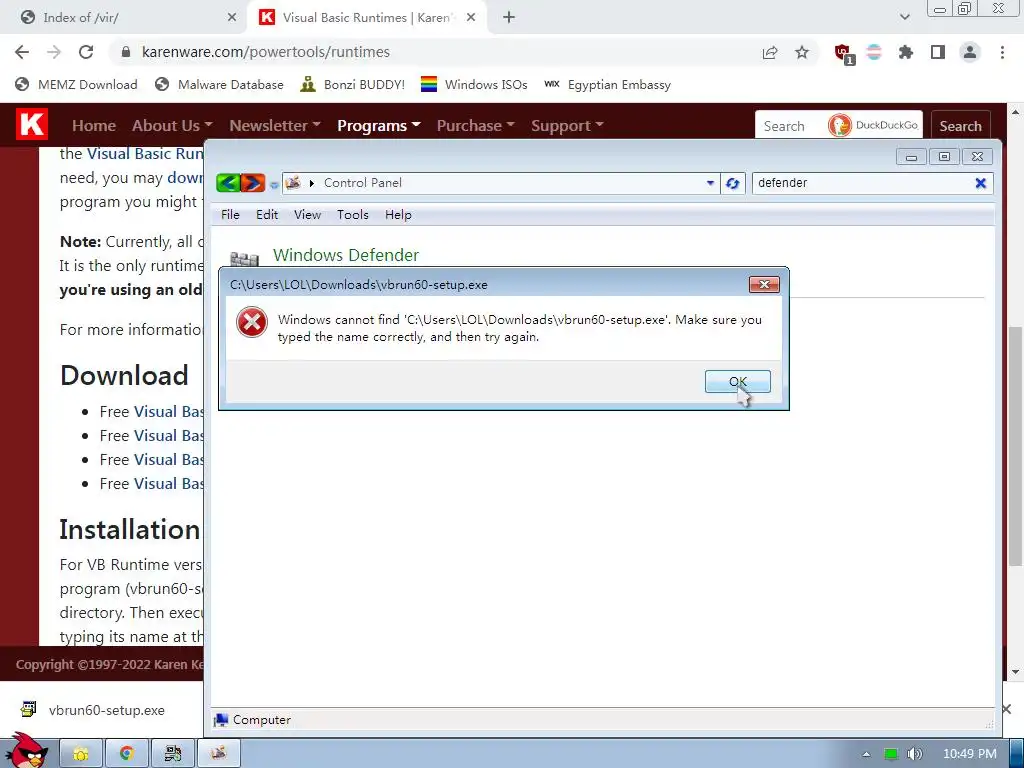
Task: Toggle Chrome side panel
Action: click(x=938, y=52)
